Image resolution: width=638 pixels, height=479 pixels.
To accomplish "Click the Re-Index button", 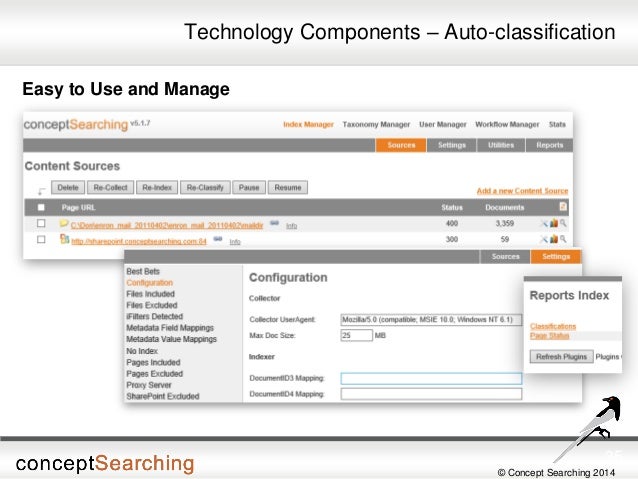I will [x=157, y=188].
